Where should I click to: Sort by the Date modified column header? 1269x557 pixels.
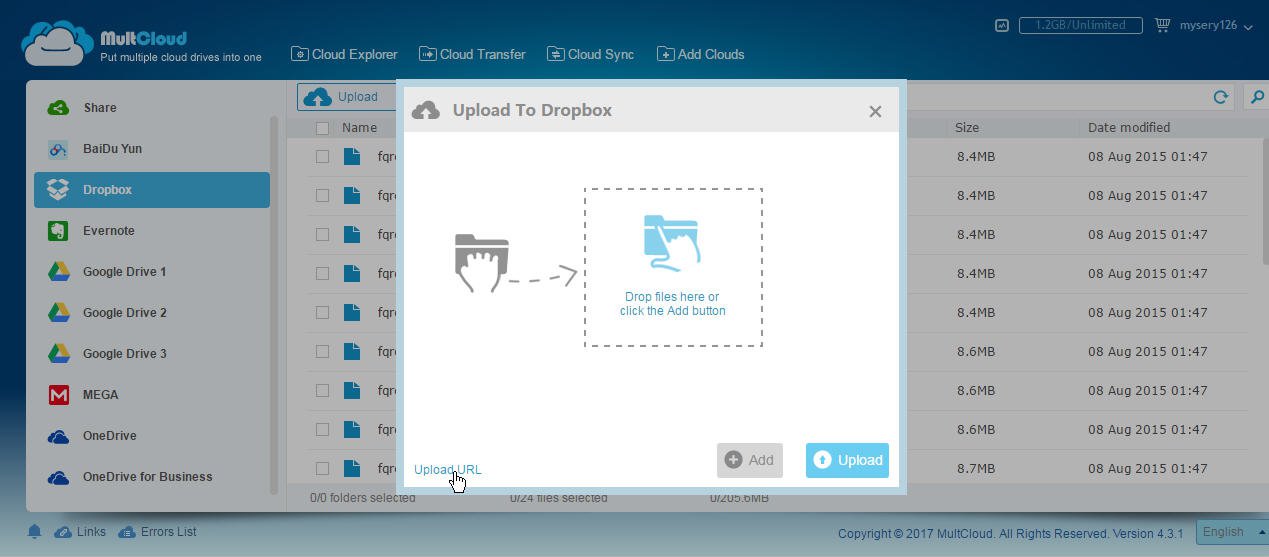1129,128
